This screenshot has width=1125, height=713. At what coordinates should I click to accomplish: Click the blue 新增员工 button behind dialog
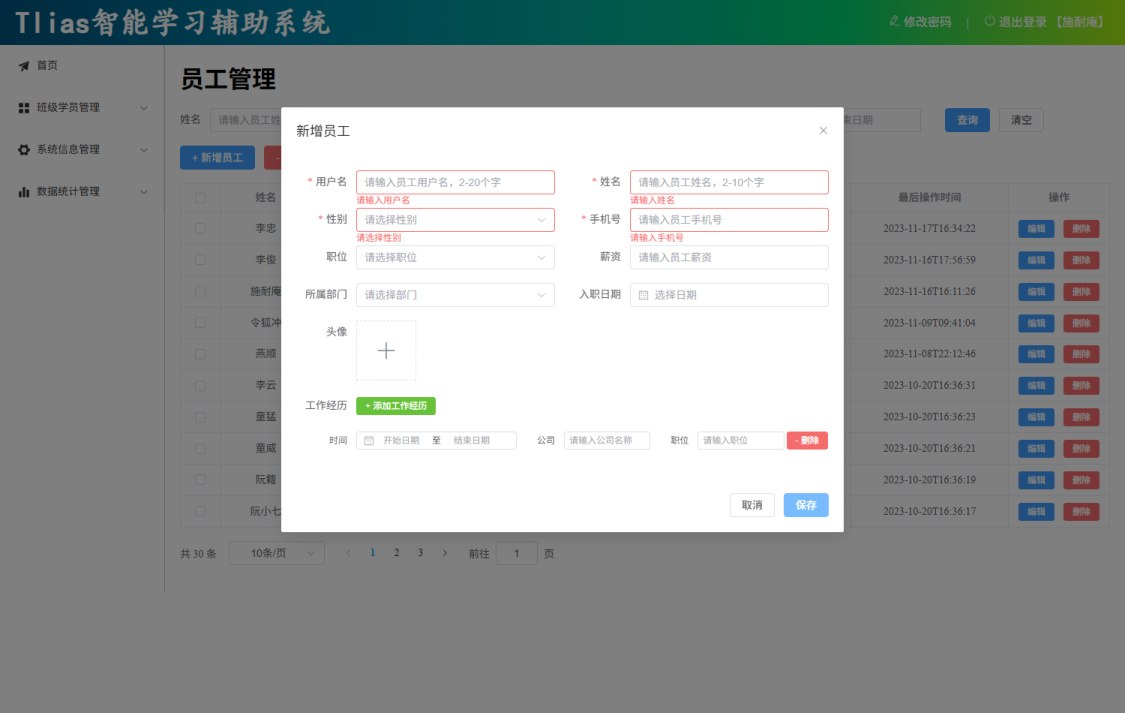pyautogui.click(x=217, y=158)
